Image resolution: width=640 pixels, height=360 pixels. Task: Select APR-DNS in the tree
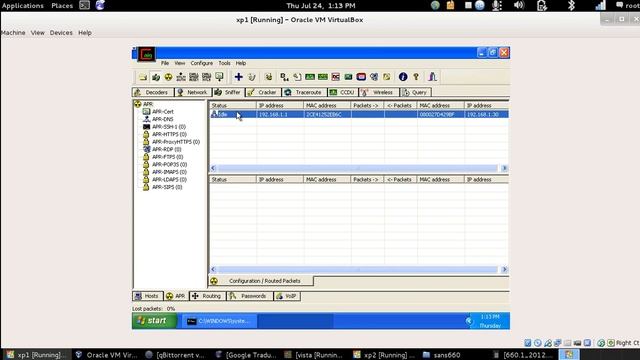162,119
